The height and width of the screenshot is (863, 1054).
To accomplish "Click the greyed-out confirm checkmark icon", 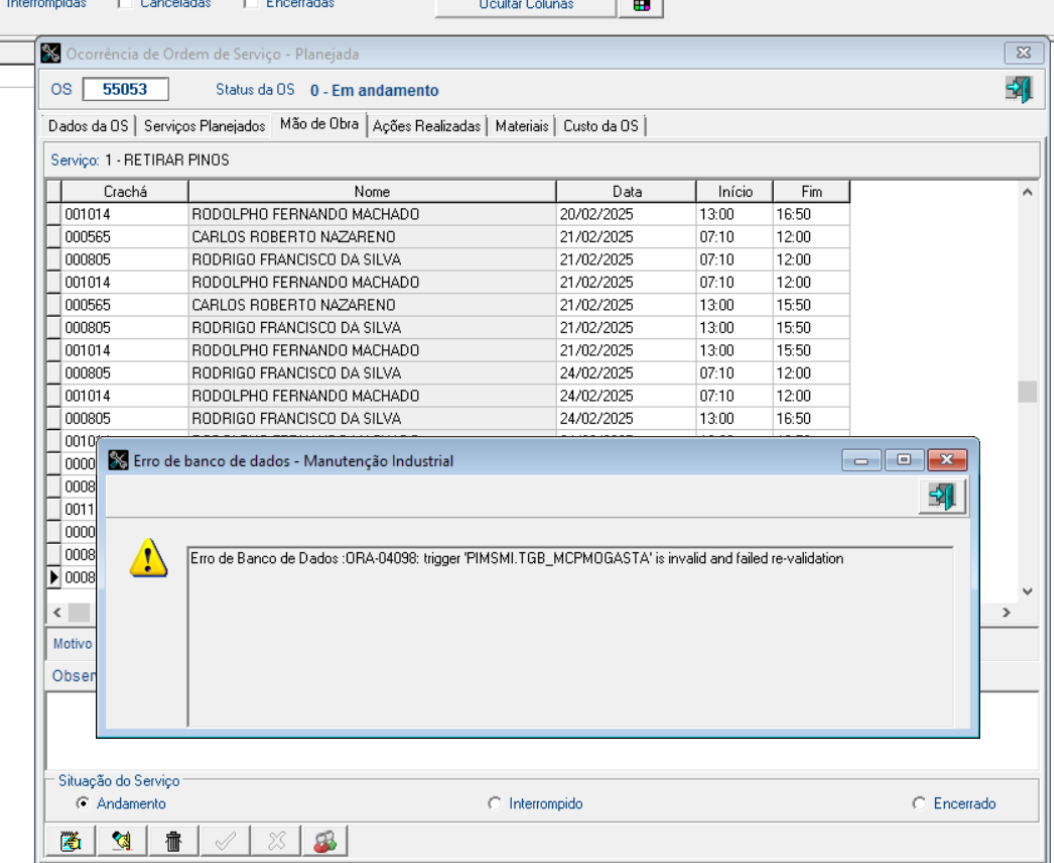I will coord(225,841).
